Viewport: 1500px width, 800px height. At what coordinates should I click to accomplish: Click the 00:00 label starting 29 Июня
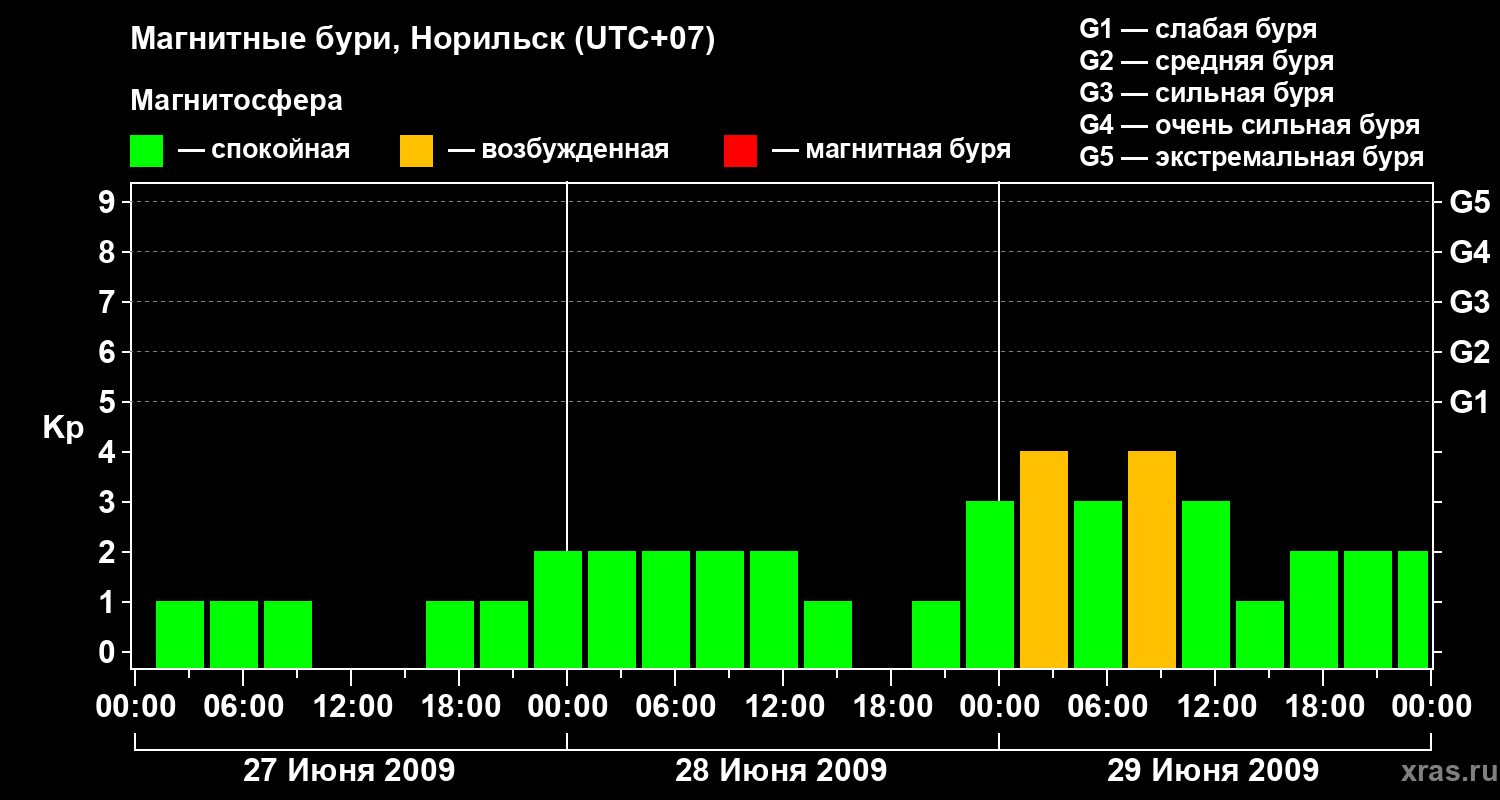(999, 707)
